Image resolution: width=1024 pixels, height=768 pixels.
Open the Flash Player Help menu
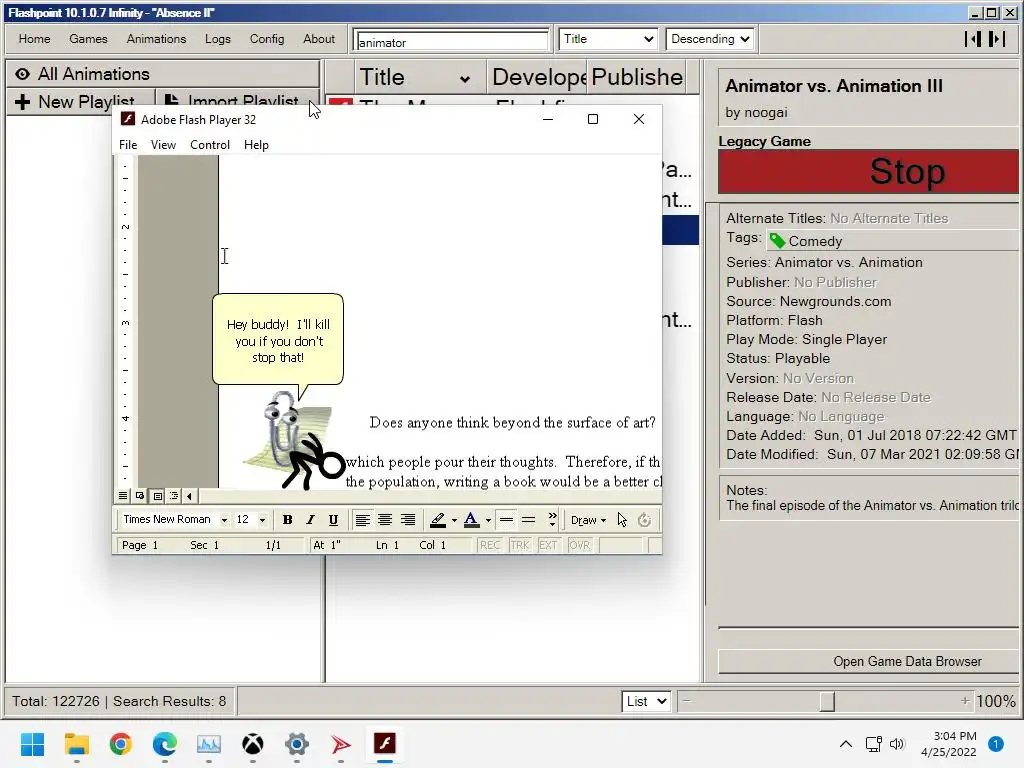pyautogui.click(x=256, y=145)
